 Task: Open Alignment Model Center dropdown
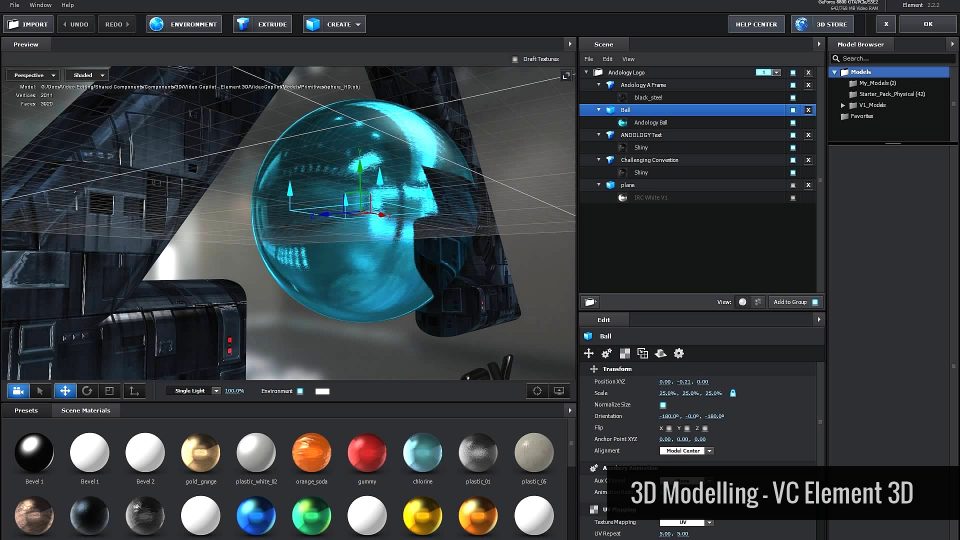[x=686, y=451]
